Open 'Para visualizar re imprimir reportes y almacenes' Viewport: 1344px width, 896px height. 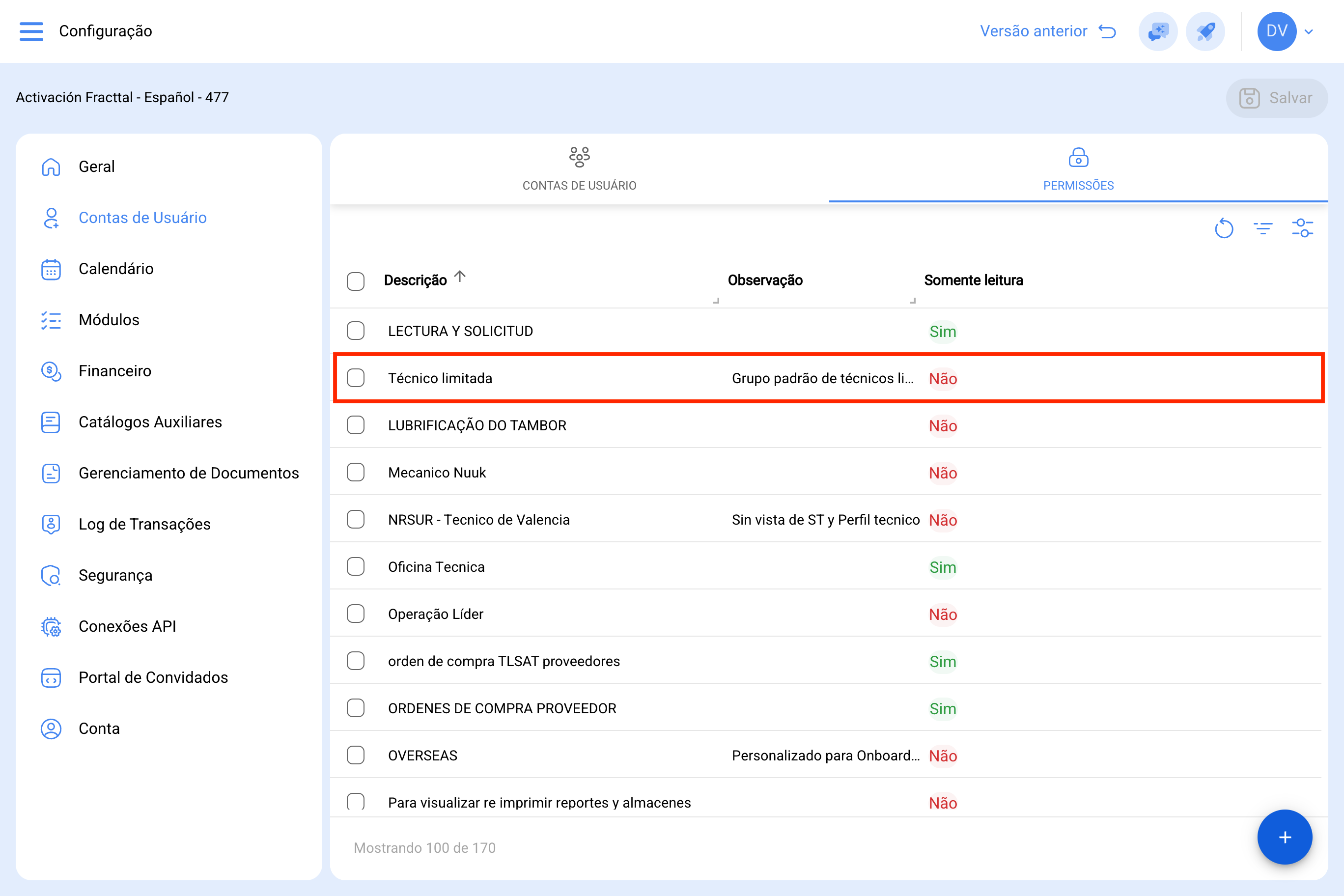coord(539,803)
